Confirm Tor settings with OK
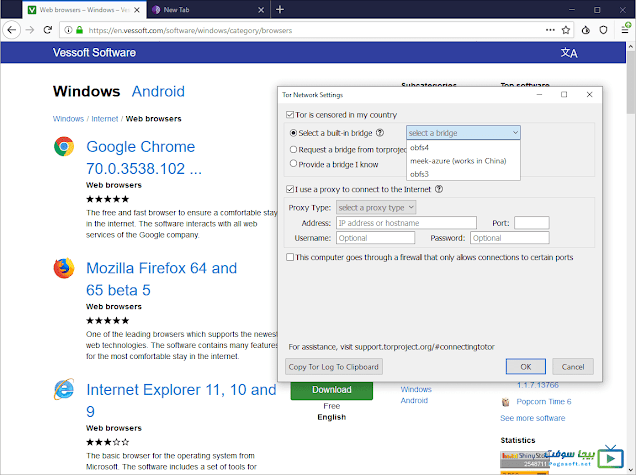The image size is (636, 475). click(526, 367)
